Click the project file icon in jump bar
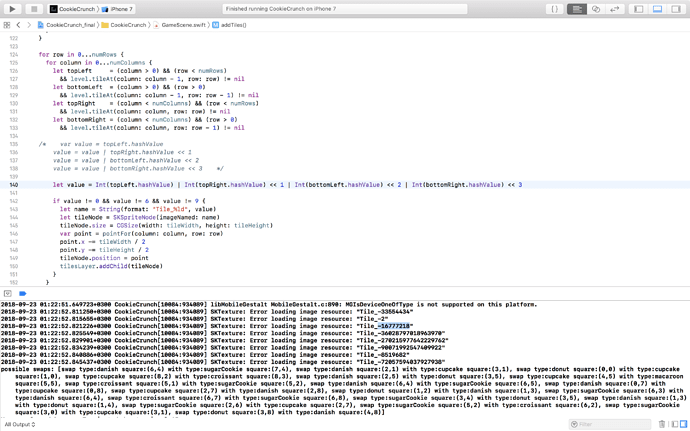This screenshot has height=431, width=690. click(x=40, y=25)
